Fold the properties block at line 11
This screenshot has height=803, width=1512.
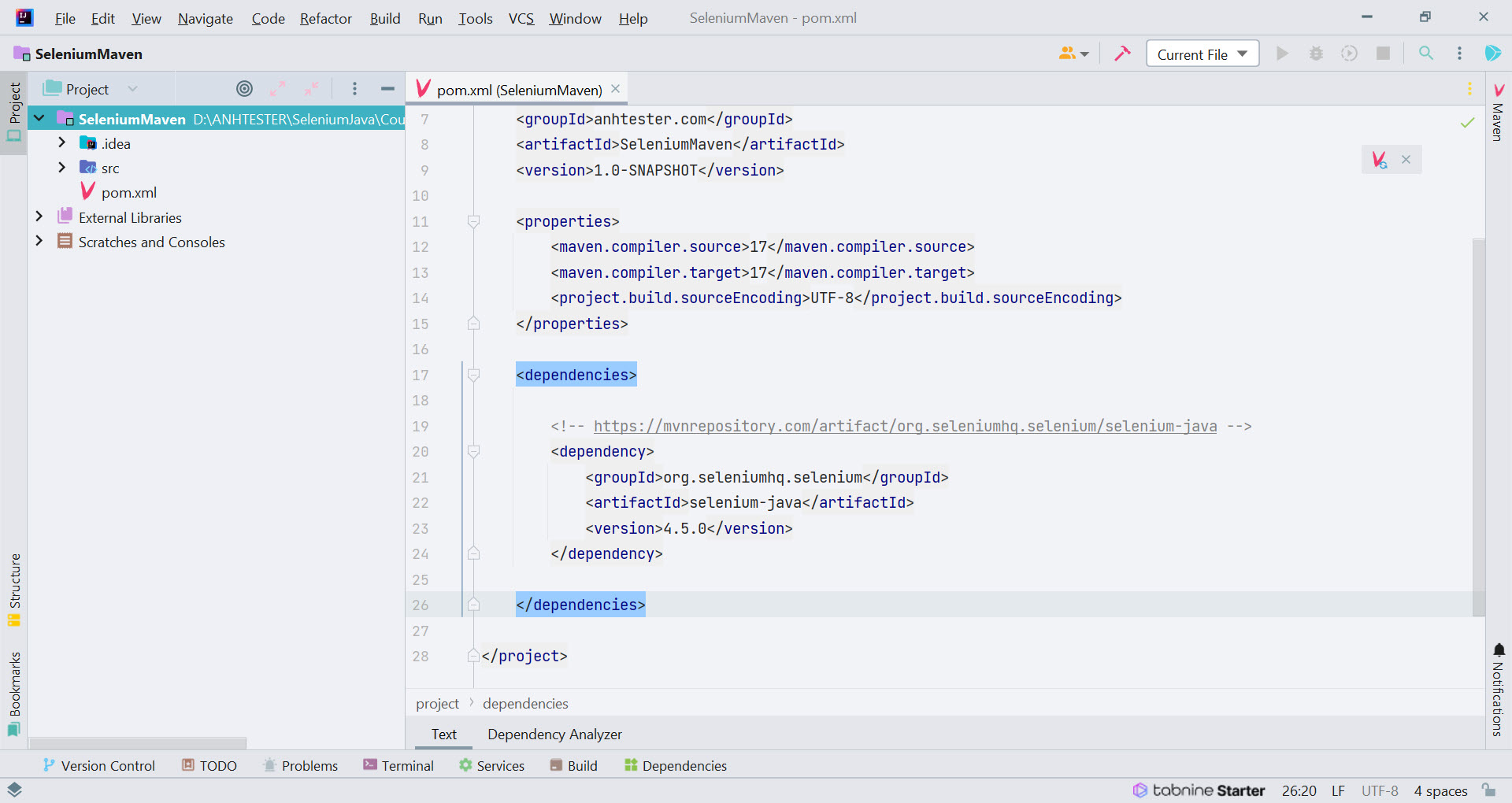click(473, 222)
